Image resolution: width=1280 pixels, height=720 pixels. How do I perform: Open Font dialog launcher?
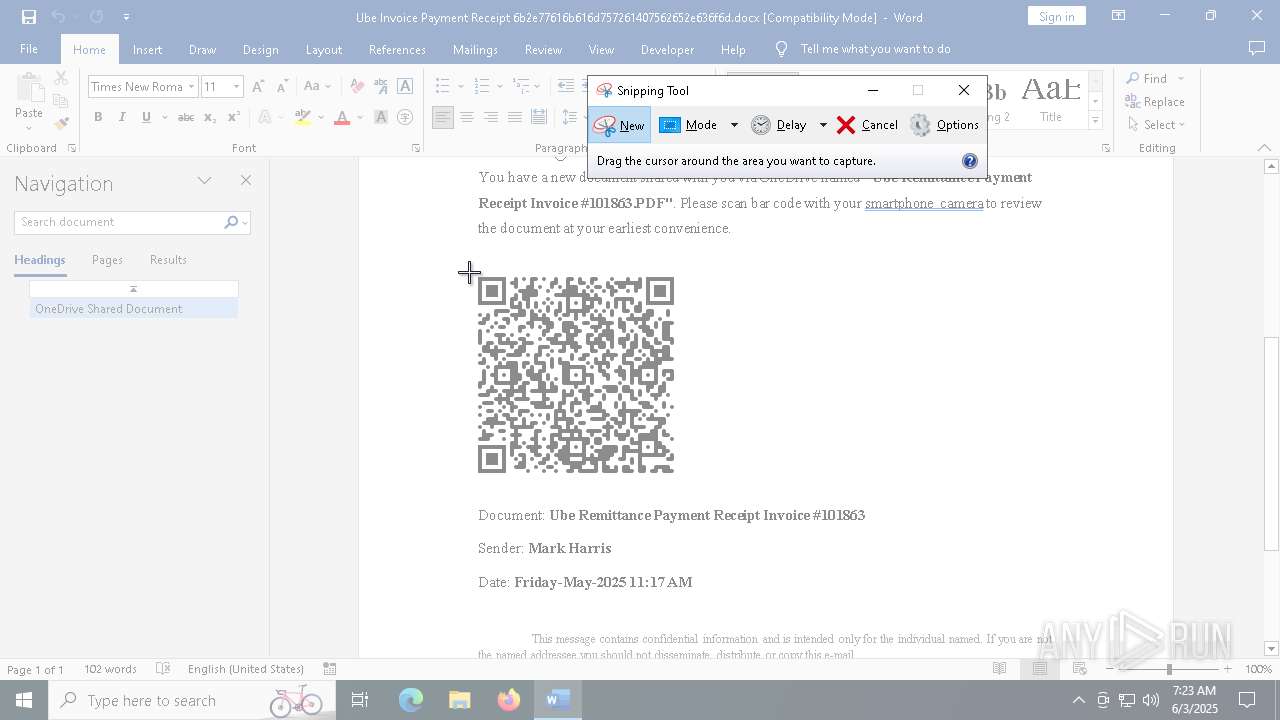click(415, 148)
